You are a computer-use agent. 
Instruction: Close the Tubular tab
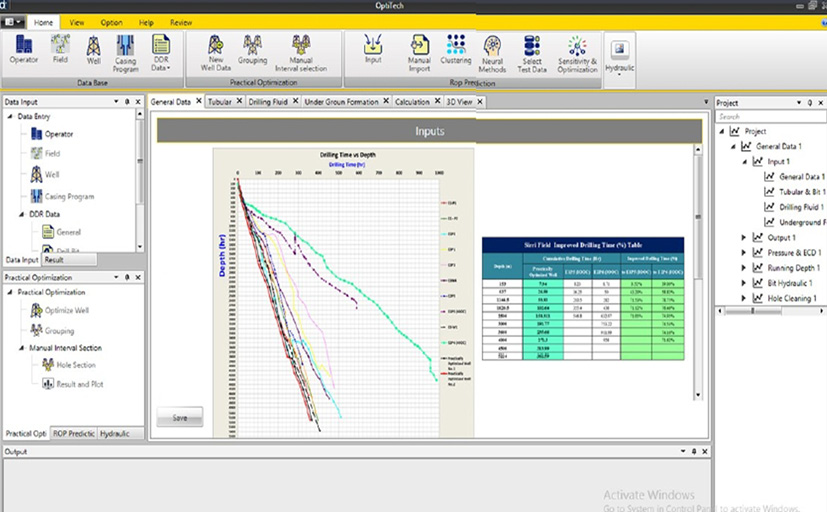240,102
